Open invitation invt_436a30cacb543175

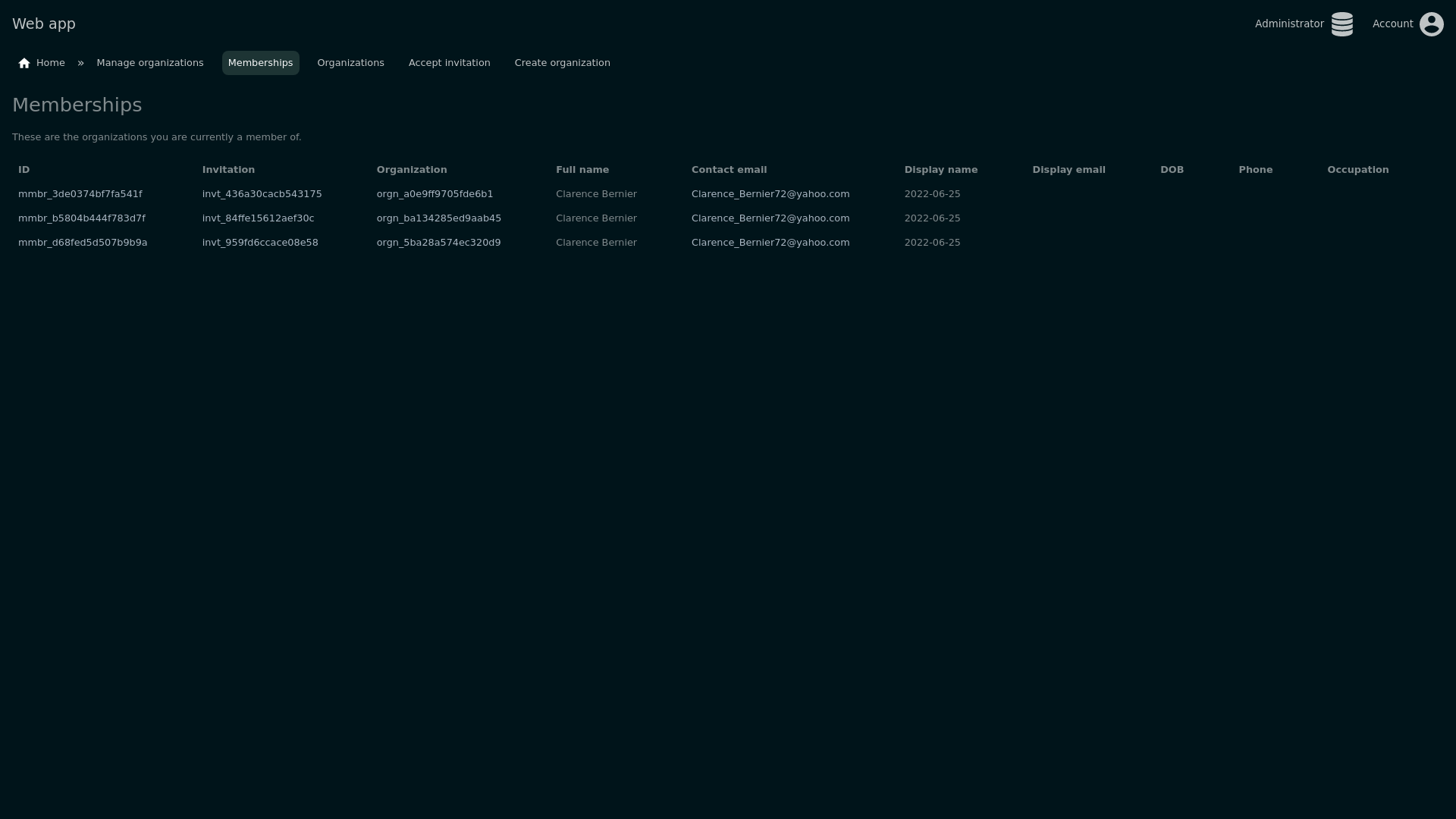(262, 194)
